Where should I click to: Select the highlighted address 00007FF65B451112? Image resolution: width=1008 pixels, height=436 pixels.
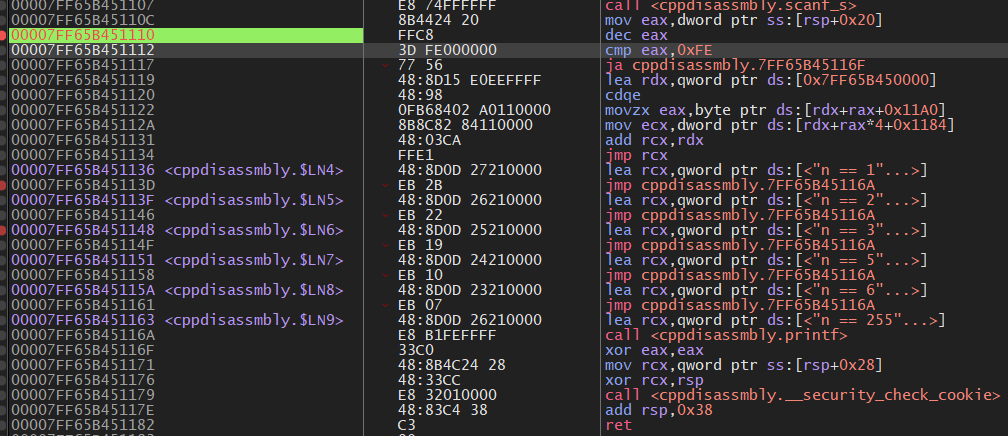click(x=82, y=50)
